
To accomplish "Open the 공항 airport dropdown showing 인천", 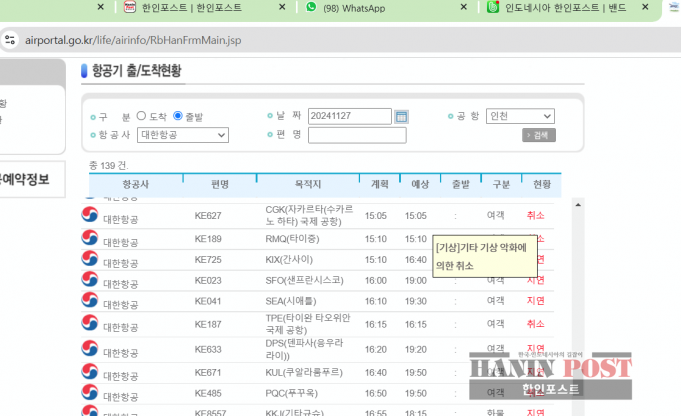I will 519,116.
